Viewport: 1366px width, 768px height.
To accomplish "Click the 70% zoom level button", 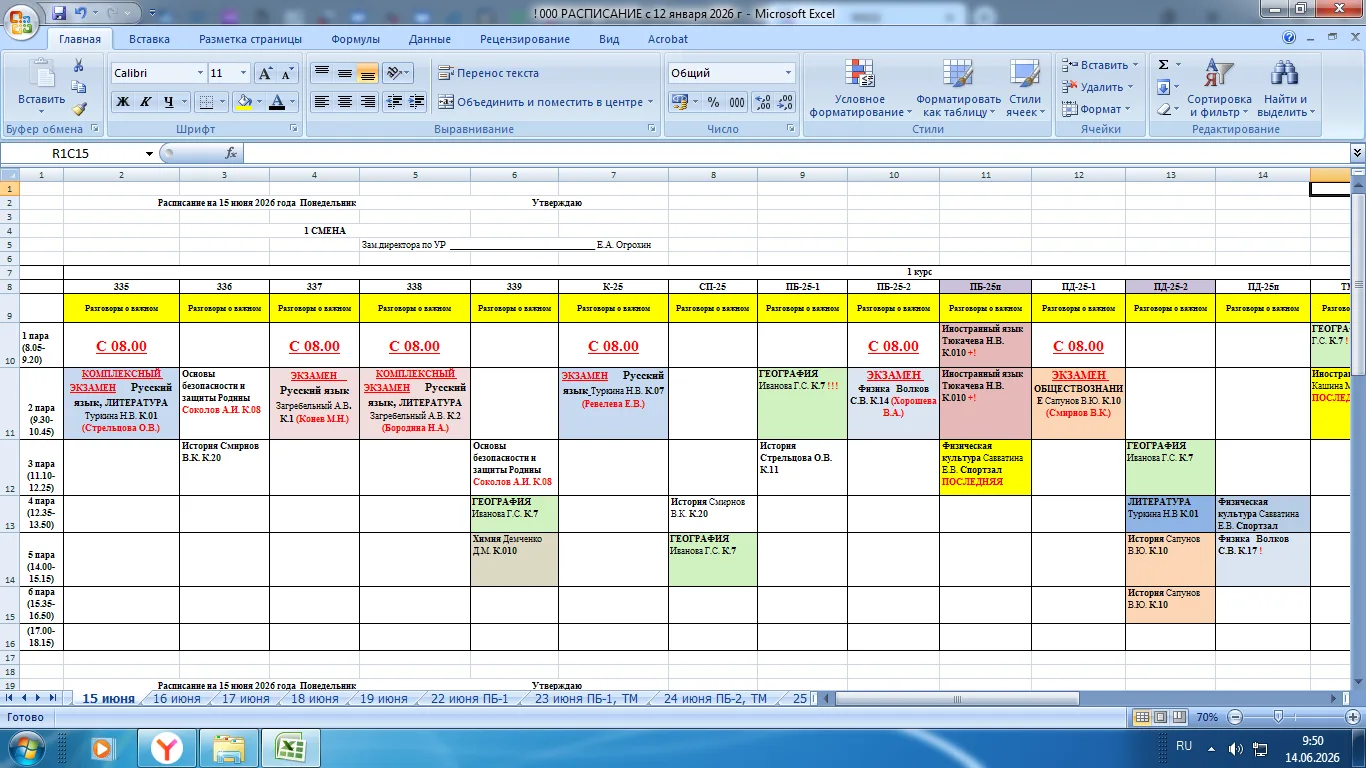I will click(1207, 717).
